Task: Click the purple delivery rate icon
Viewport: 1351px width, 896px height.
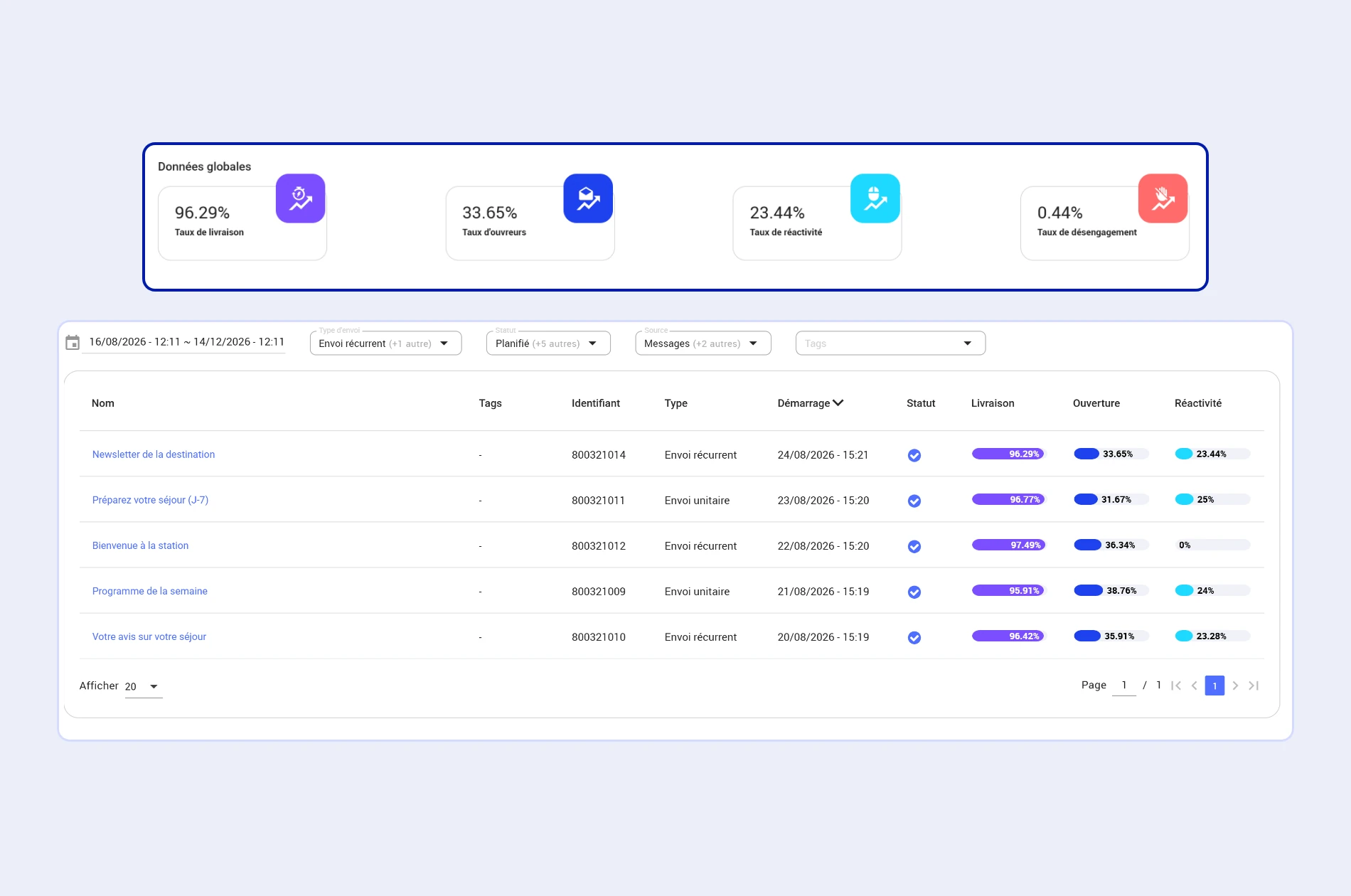Action: (x=300, y=198)
